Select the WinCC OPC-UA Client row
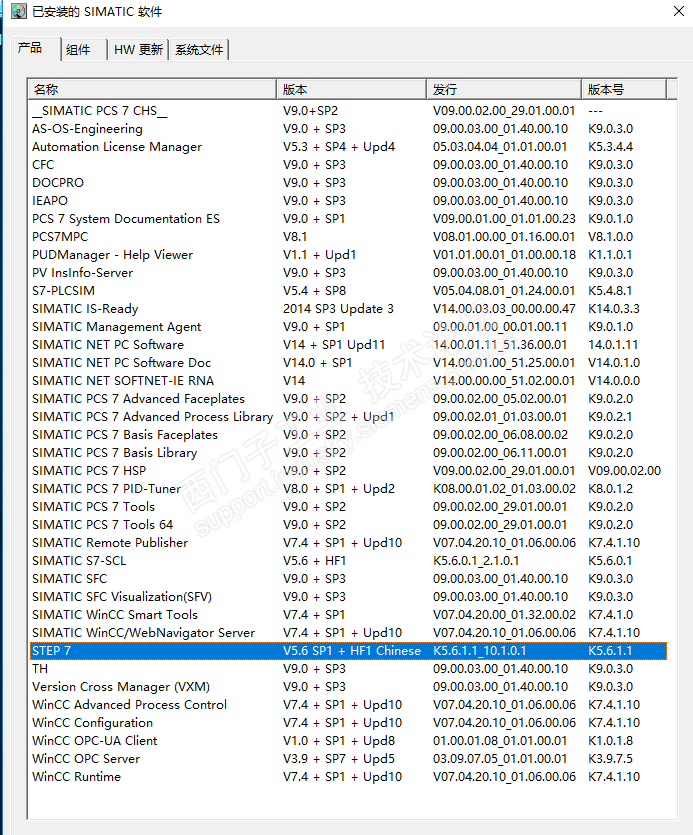 point(348,741)
